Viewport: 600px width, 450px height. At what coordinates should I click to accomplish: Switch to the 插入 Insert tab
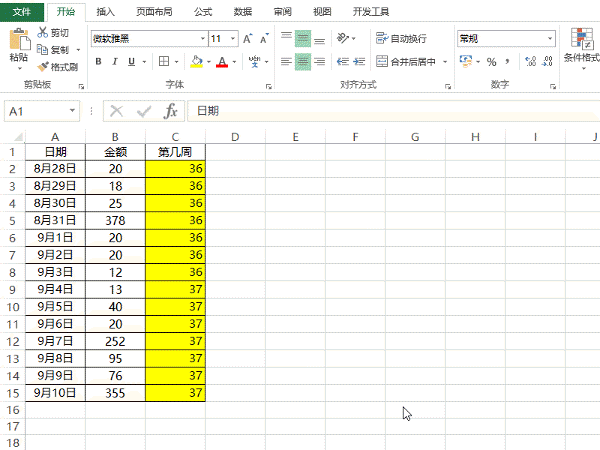pyautogui.click(x=106, y=12)
